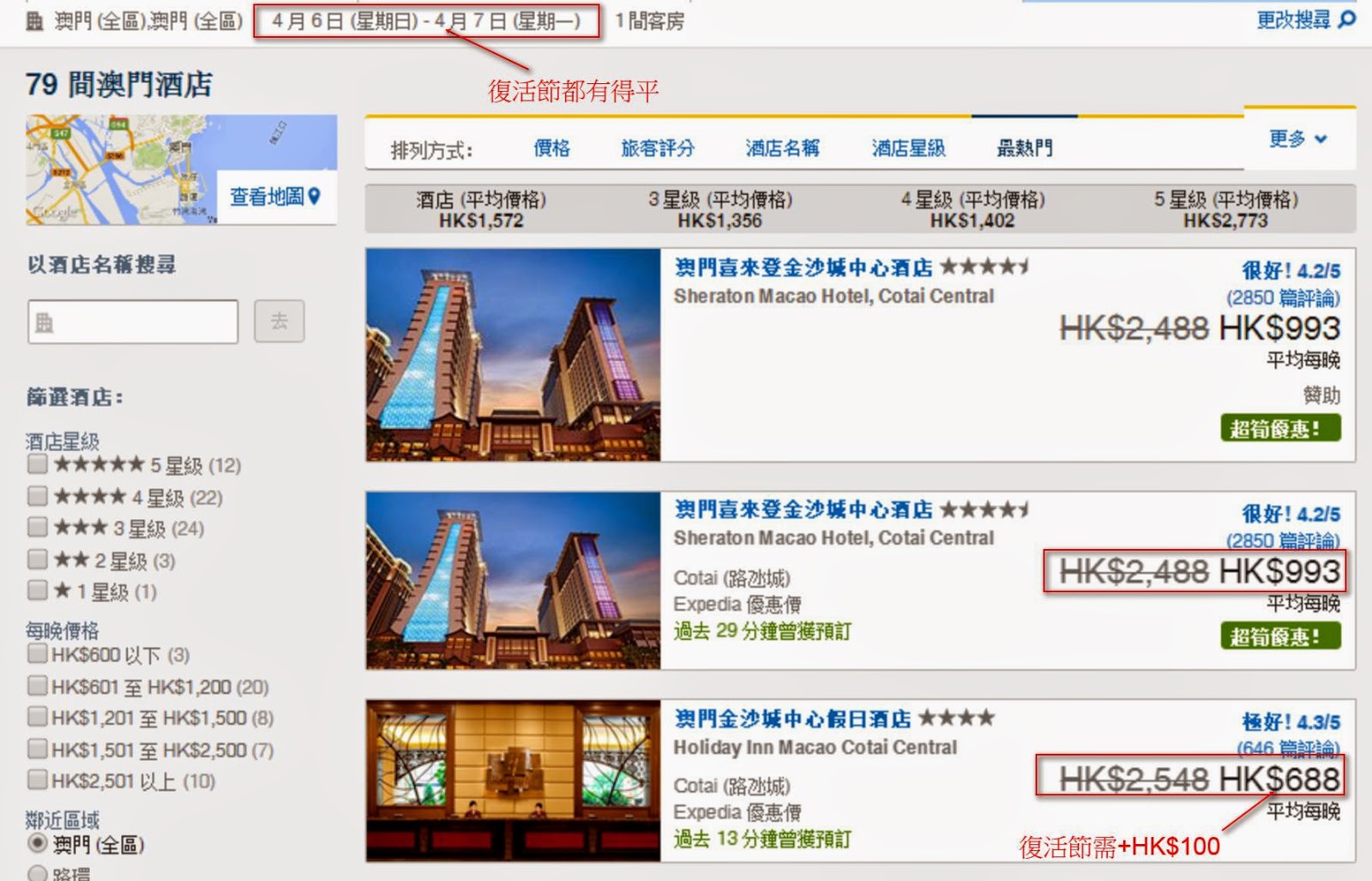Click the map pin icon next to 查看地圖
The image size is (1372, 881).
coord(314,196)
